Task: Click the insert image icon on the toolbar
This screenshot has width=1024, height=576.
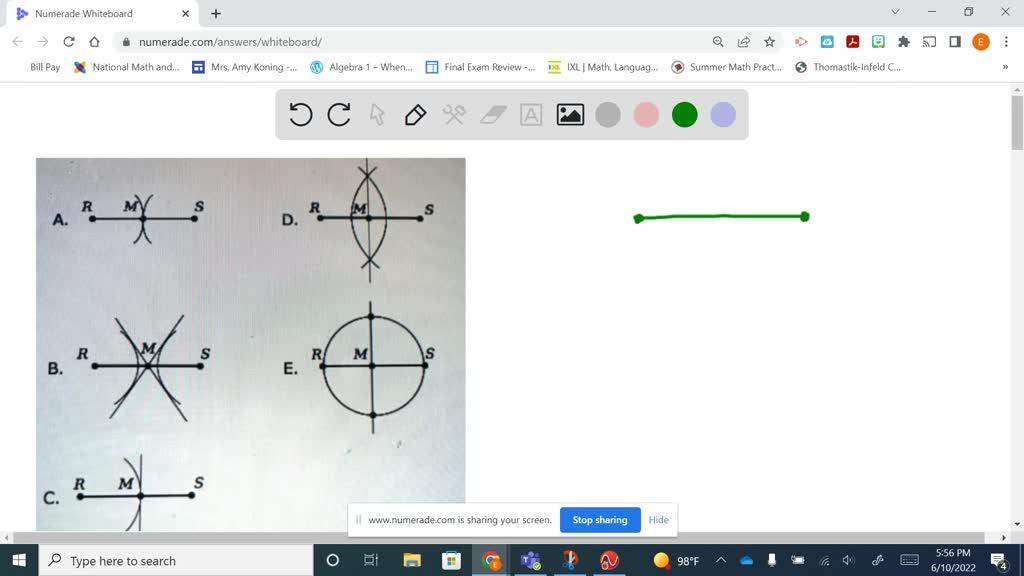Action: [x=568, y=114]
